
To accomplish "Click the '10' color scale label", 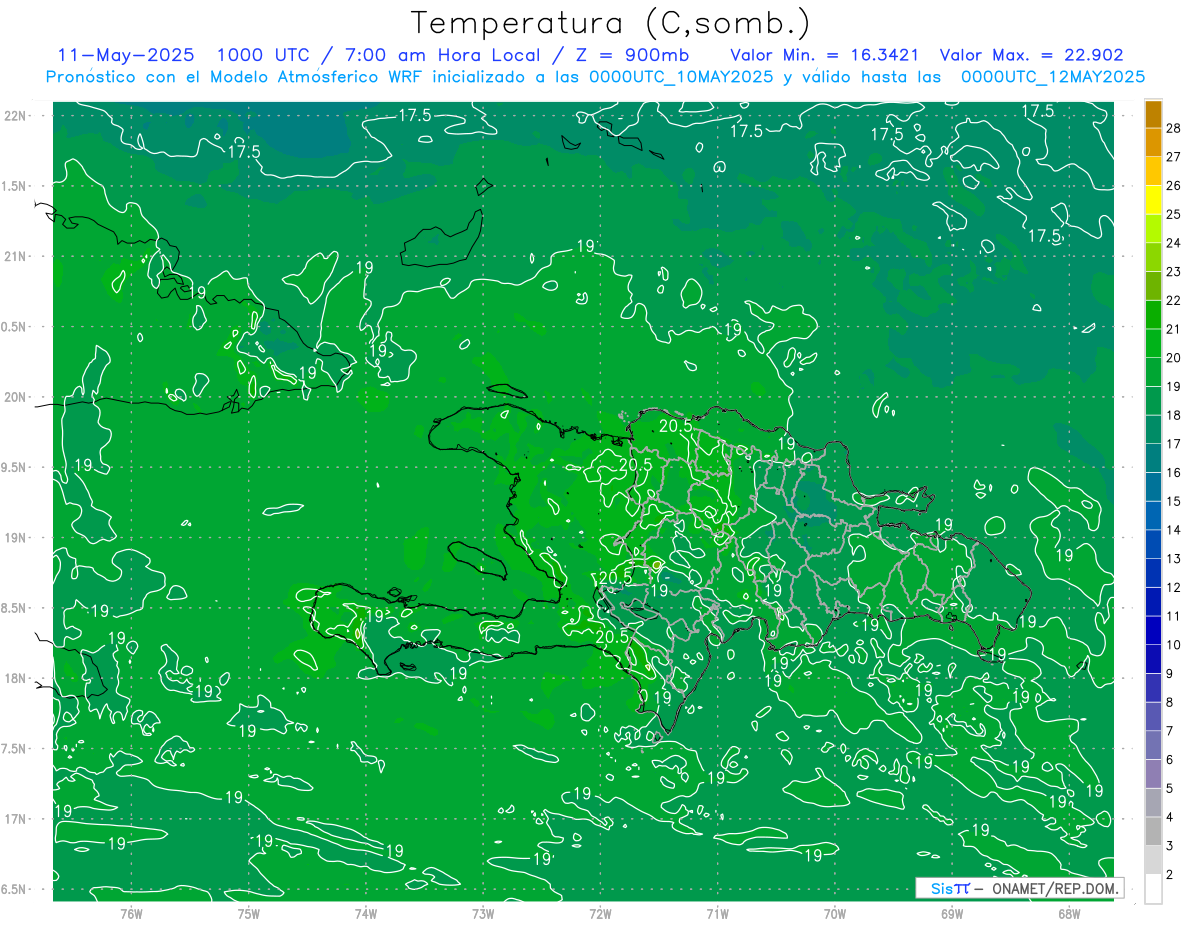I will (x=1174, y=644).
